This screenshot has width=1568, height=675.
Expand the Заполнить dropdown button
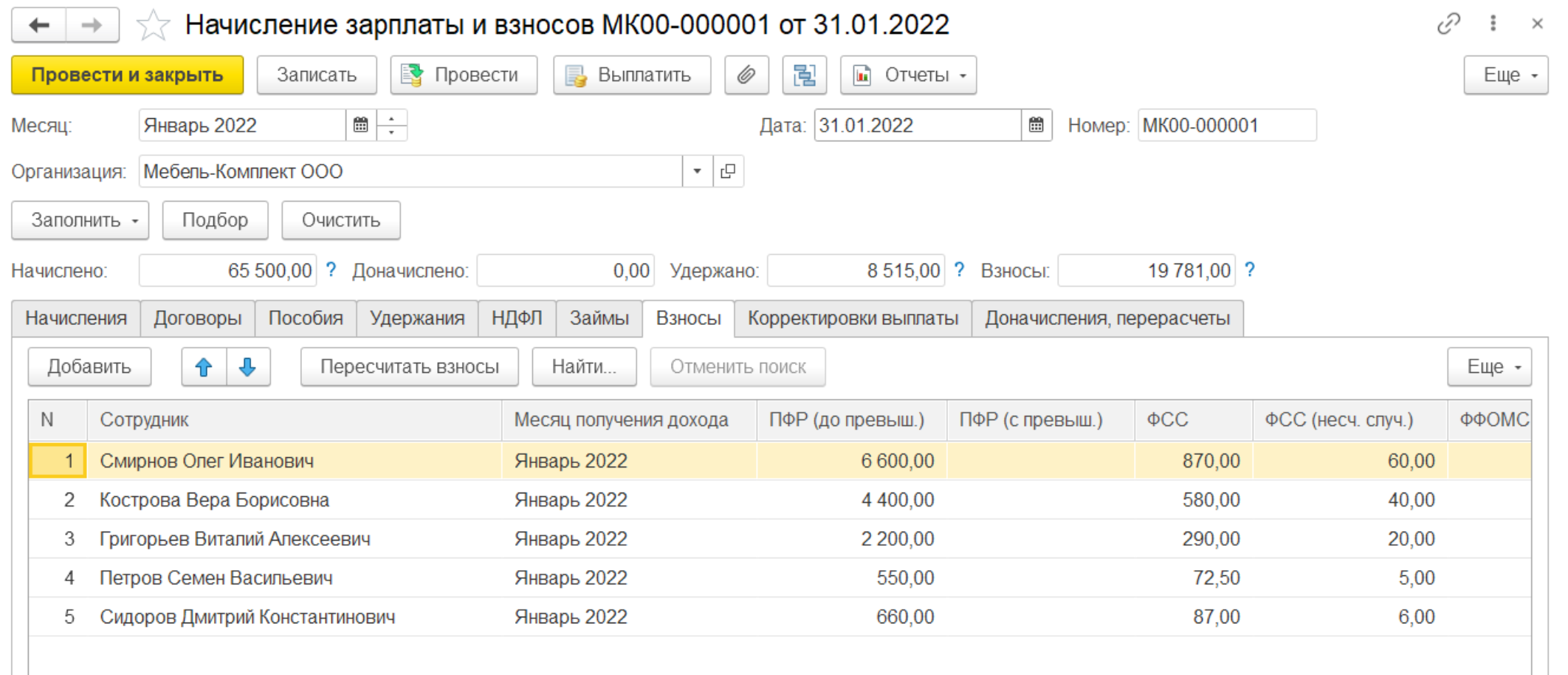pos(80,221)
